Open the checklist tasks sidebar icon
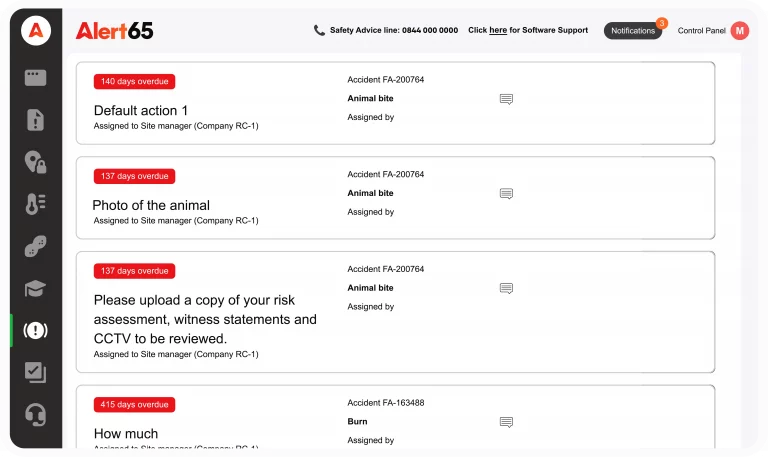This screenshot has height=457, width=768. 36,372
